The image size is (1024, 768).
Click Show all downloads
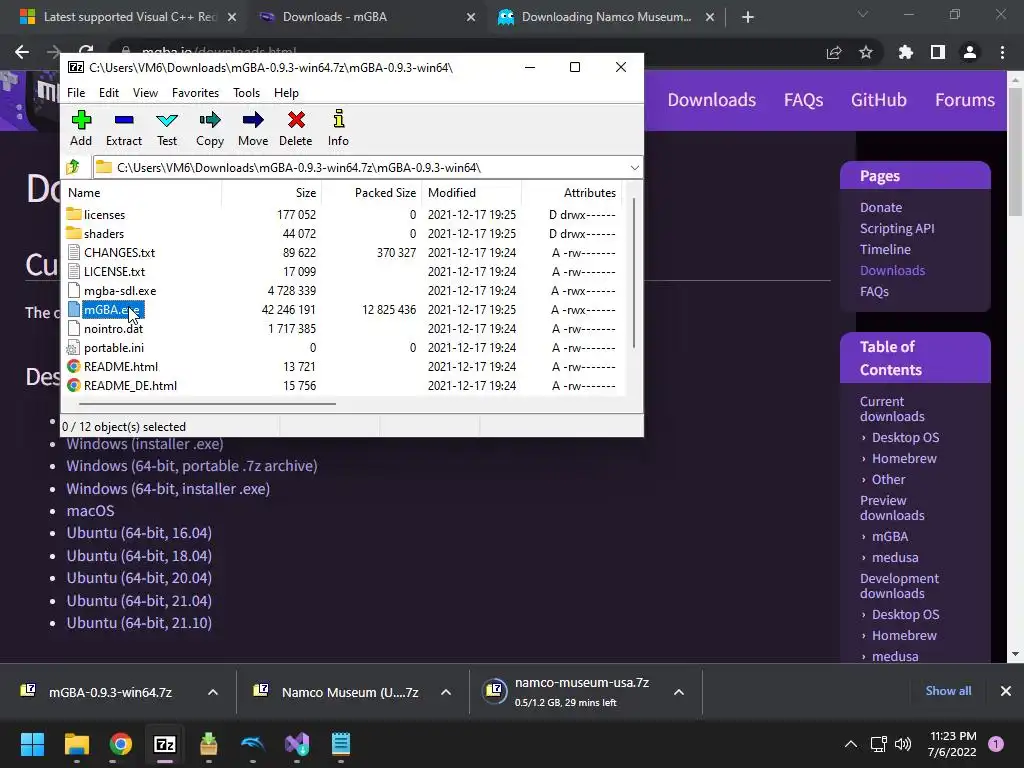(948, 691)
